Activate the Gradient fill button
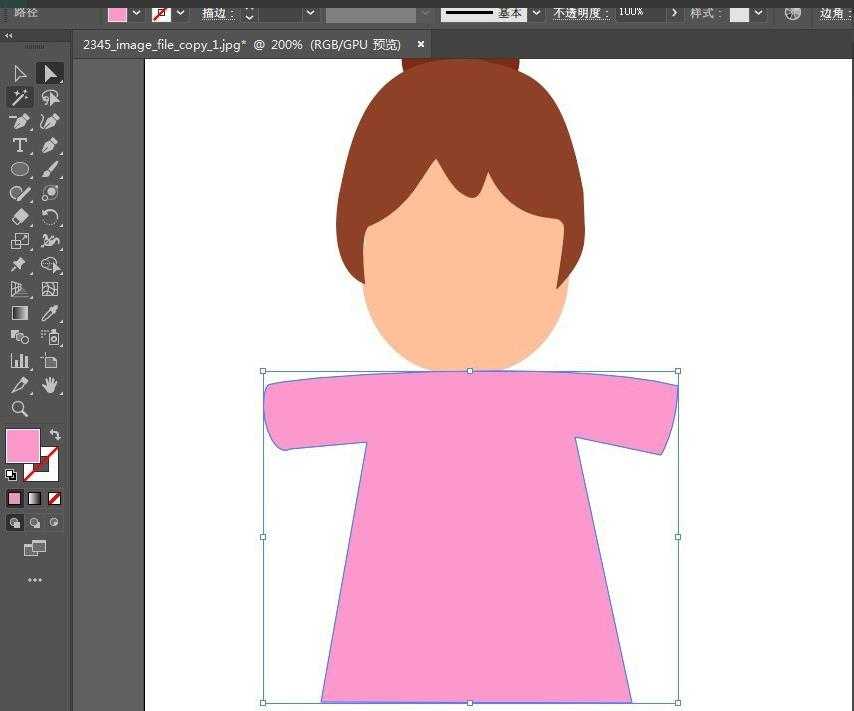This screenshot has width=854, height=711. (x=34, y=498)
